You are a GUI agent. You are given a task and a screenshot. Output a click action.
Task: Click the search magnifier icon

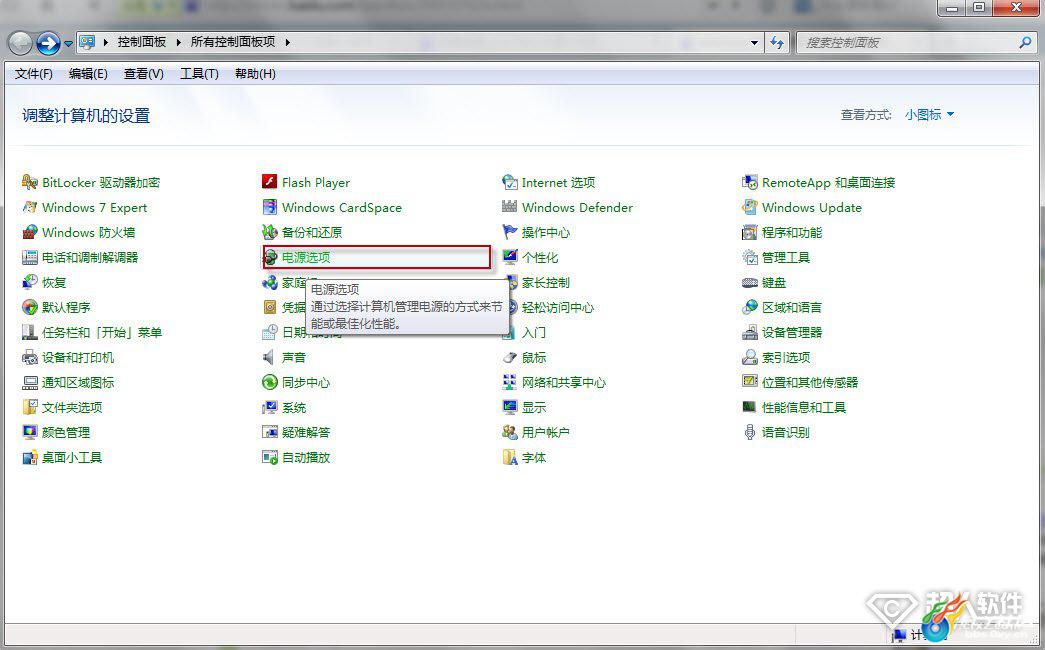click(1025, 43)
